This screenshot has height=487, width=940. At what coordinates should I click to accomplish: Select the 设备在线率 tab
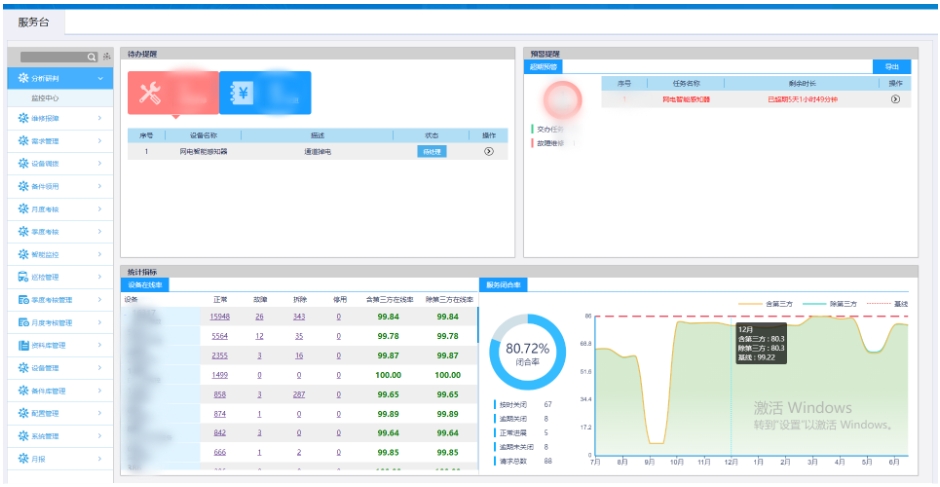pyautogui.click(x=145, y=284)
